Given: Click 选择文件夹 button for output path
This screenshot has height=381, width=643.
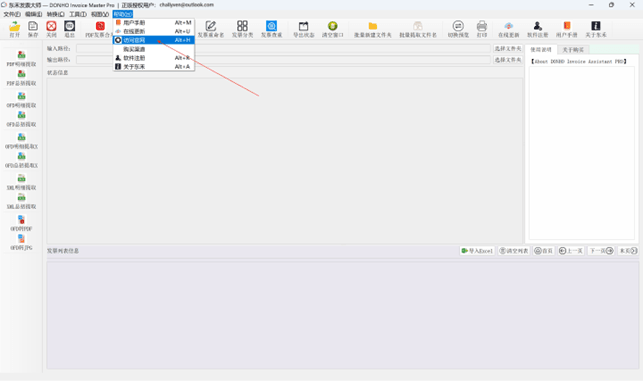Looking at the screenshot, I should (508, 60).
